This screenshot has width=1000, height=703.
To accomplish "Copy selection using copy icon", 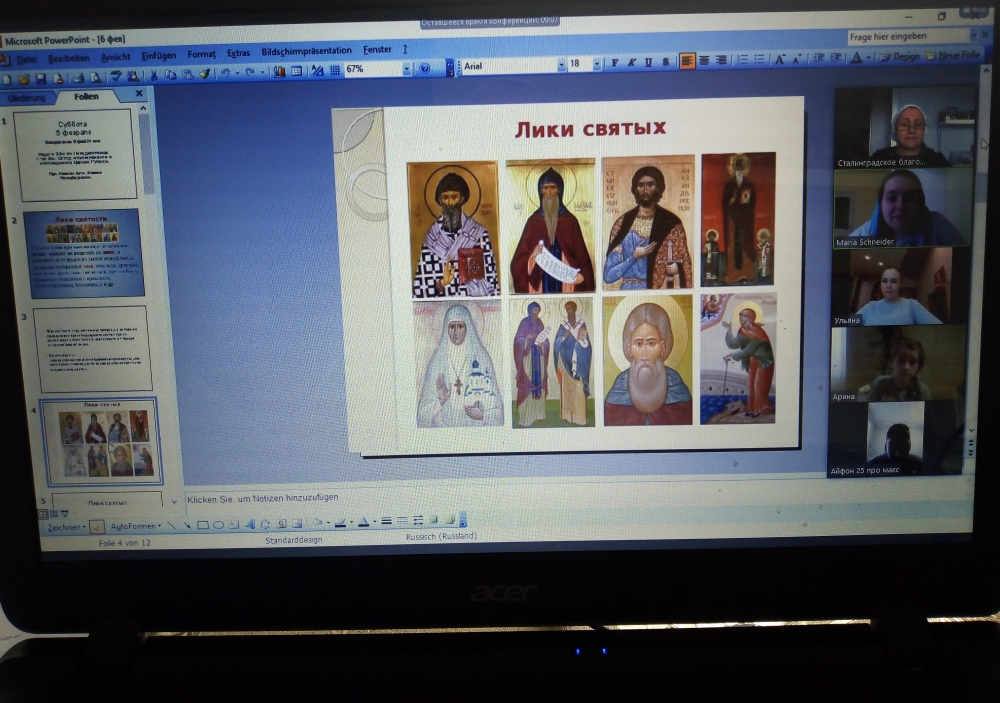I will 170,75.
